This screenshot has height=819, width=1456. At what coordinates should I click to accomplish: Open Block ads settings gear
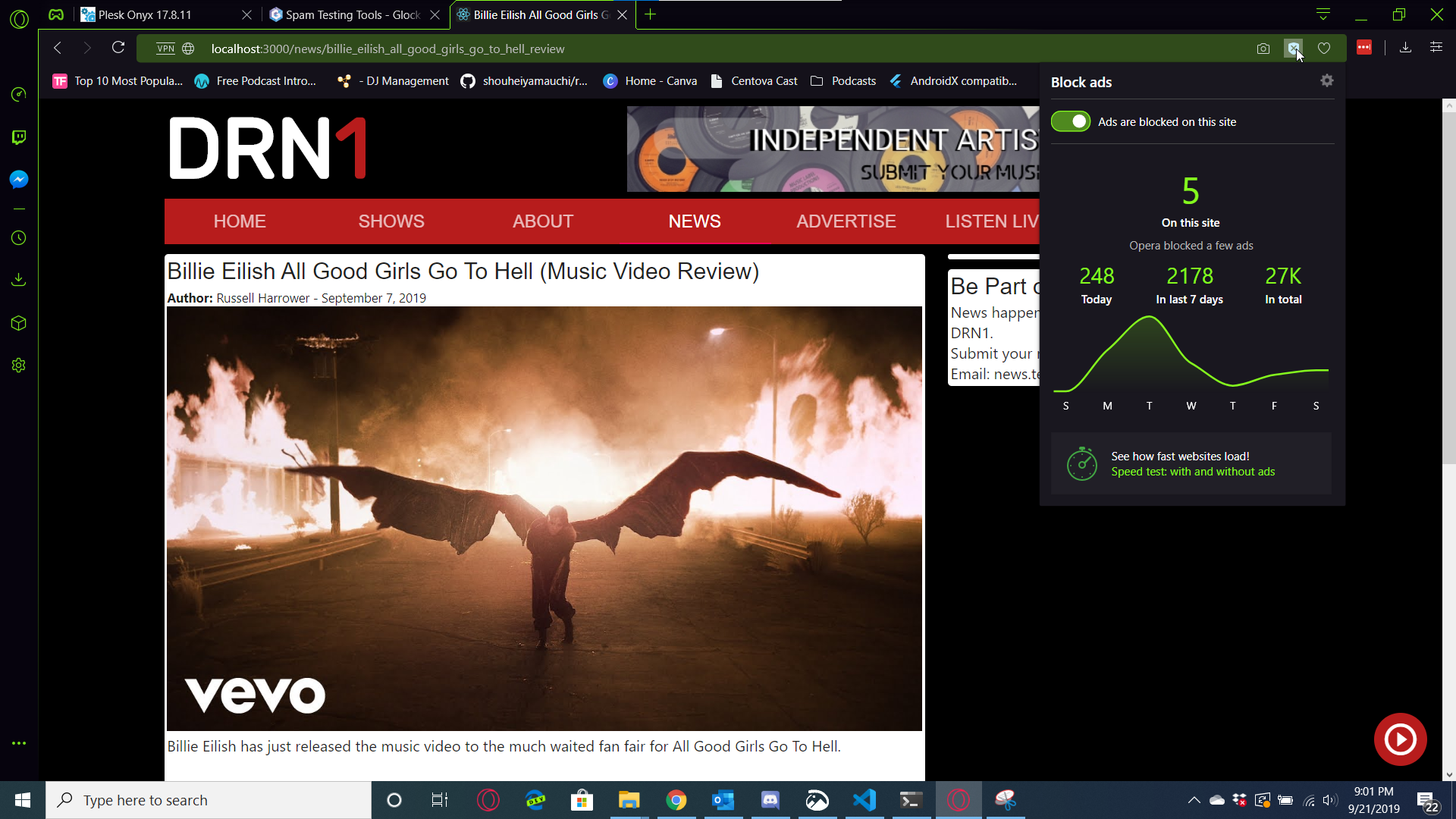pos(1326,80)
